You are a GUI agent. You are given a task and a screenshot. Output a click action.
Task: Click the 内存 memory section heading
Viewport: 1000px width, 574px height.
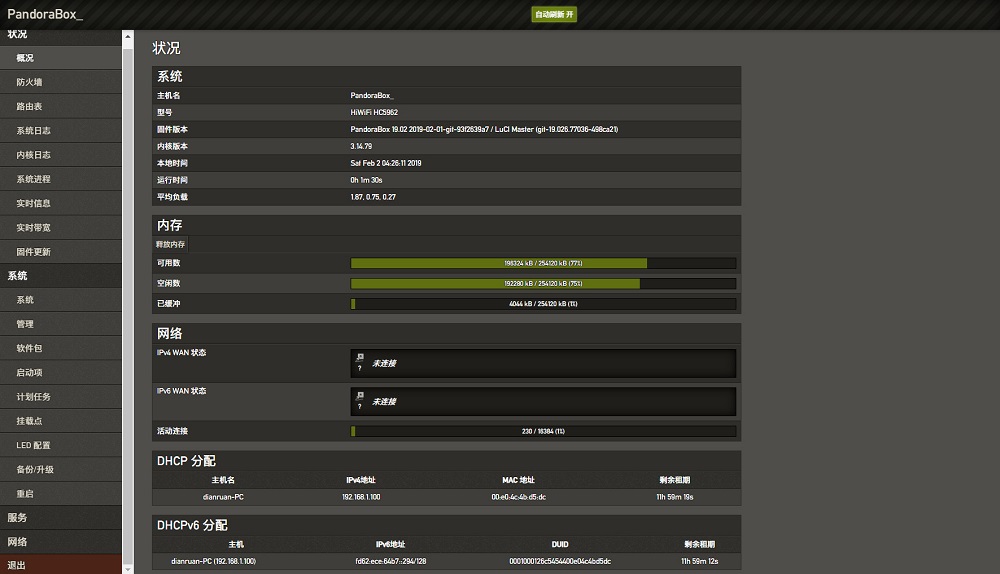coord(170,225)
